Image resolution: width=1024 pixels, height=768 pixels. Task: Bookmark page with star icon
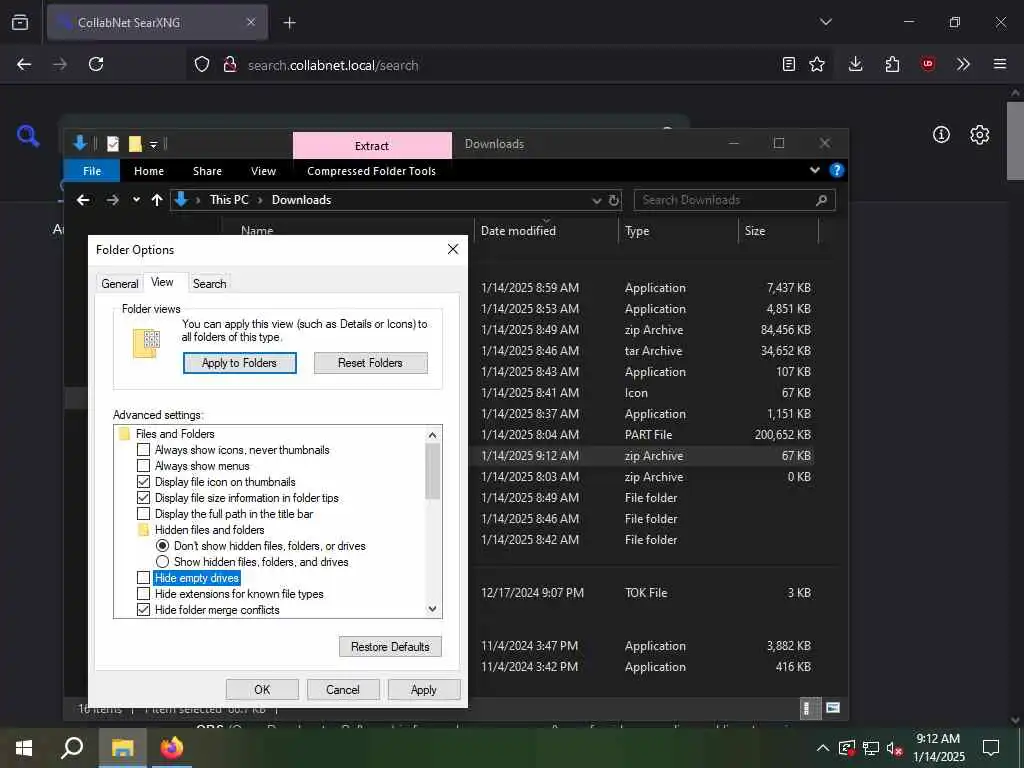coord(817,64)
